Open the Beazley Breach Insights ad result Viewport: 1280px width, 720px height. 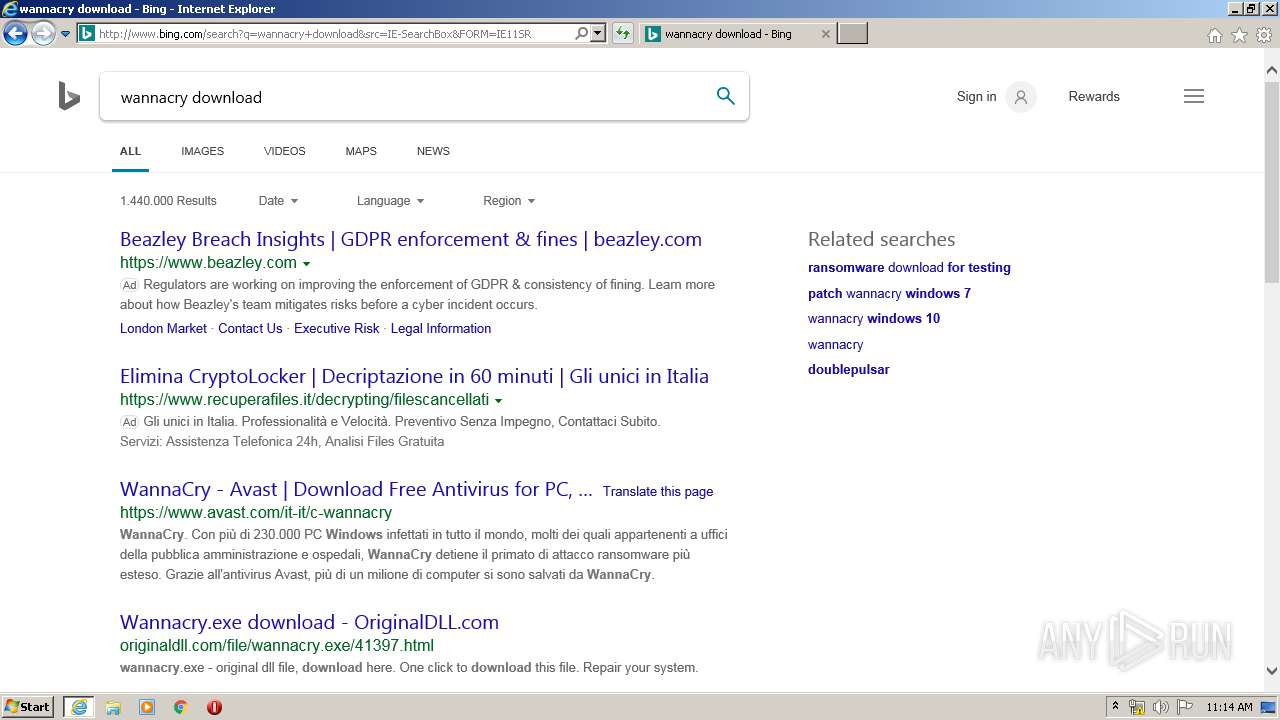(411, 239)
